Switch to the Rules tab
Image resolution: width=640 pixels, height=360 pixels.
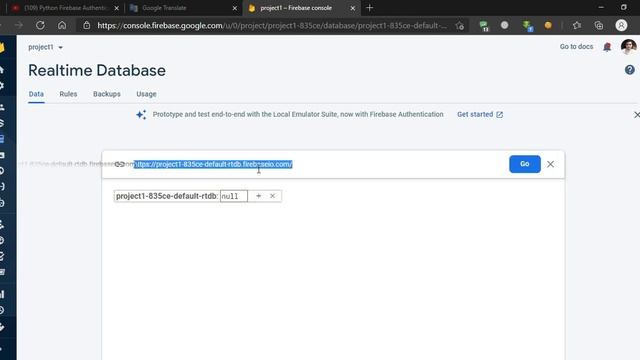[68, 94]
